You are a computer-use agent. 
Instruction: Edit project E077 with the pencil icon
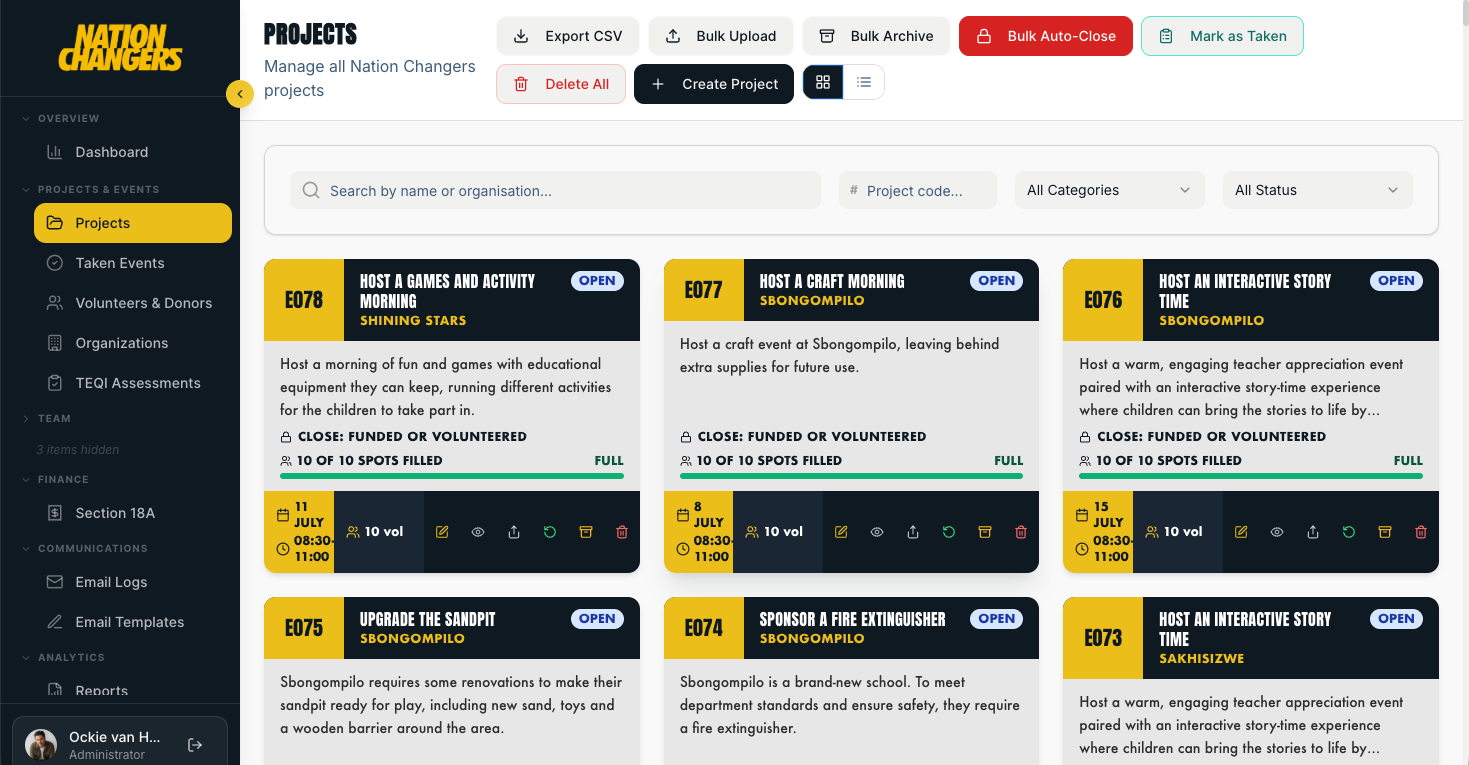click(x=841, y=532)
